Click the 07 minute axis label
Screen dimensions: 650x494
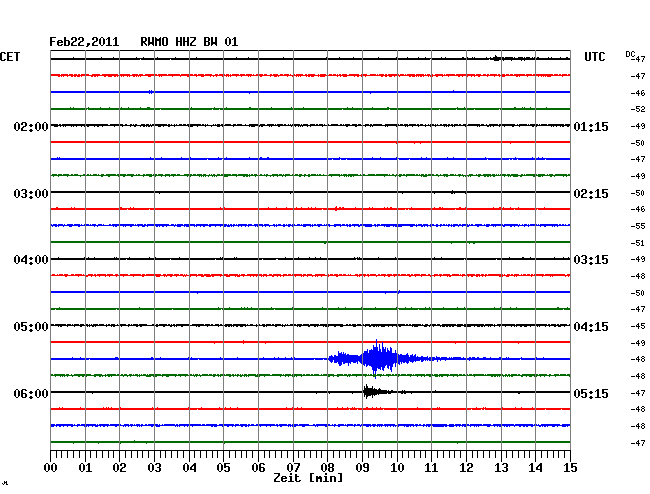pyautogui.click(x=293, y=467)
